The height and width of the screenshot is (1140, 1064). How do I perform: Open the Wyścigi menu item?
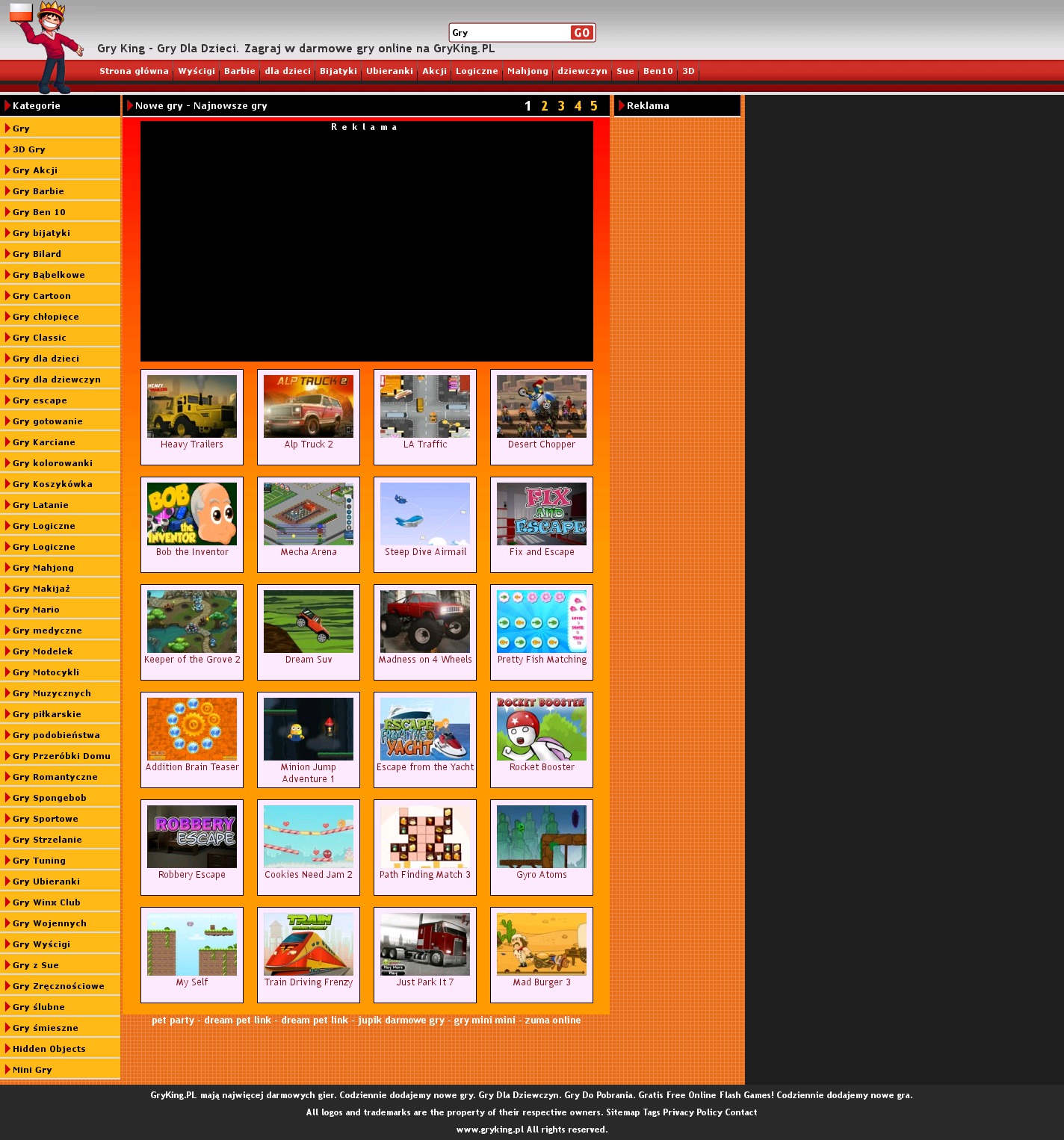pyautogui.click(x=197, y=72)
